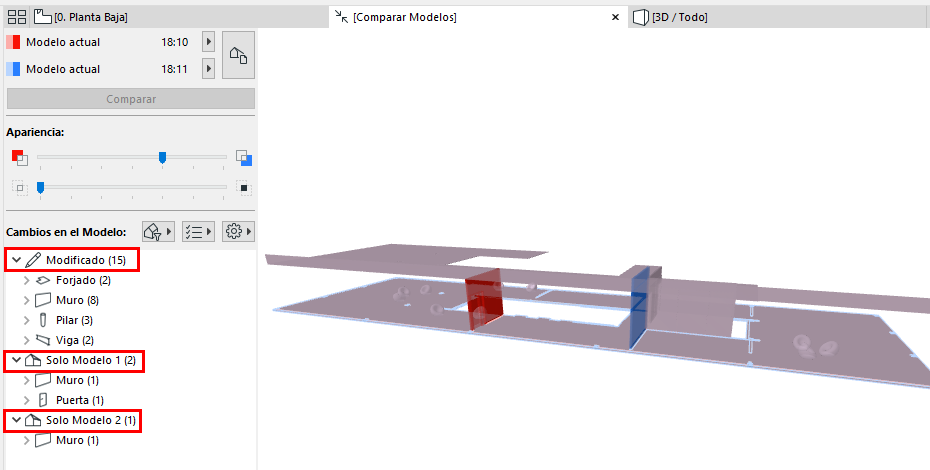Click the Comparar button
This screenshot has height=470, width=930.
click(130, 99)
